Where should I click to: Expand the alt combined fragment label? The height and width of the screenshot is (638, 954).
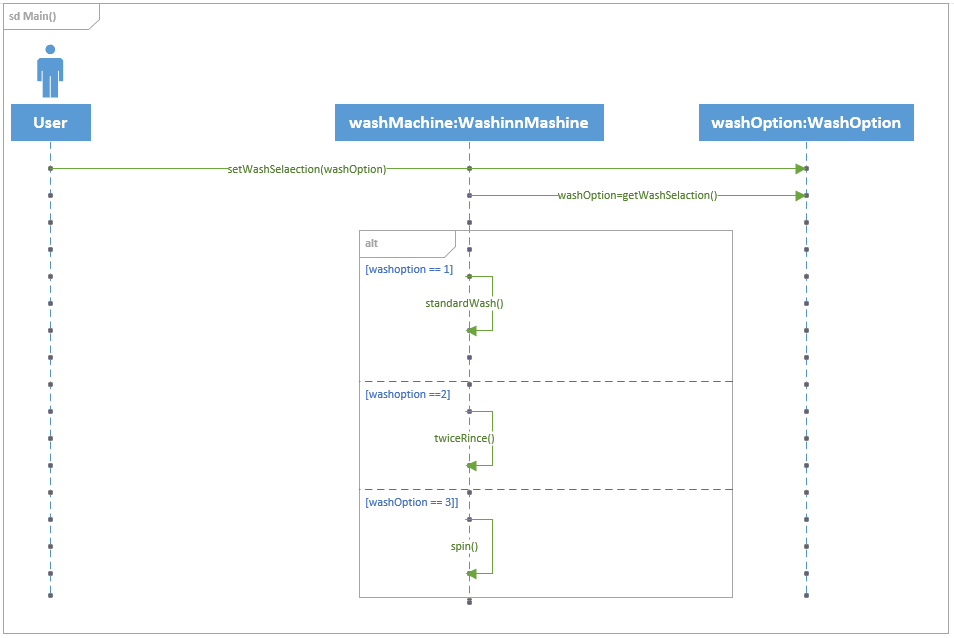coord(371,241)
